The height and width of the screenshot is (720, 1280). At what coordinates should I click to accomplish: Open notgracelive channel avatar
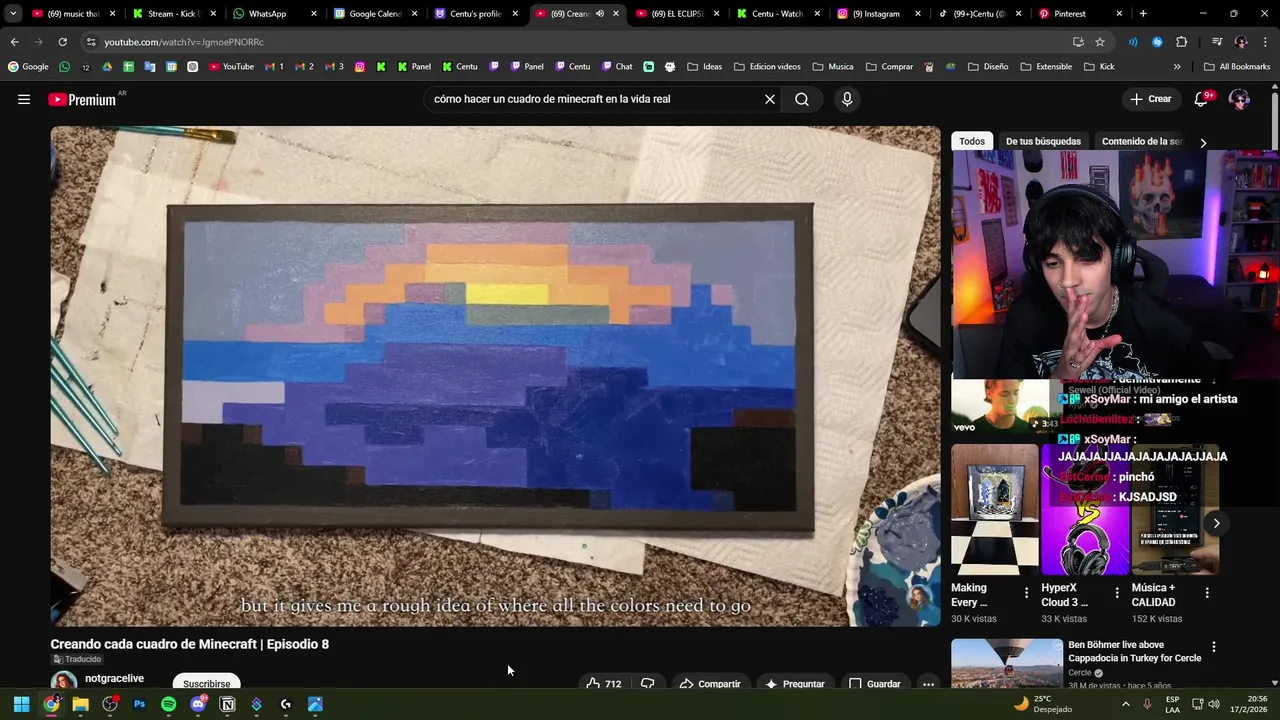click(x=64, y=681)
